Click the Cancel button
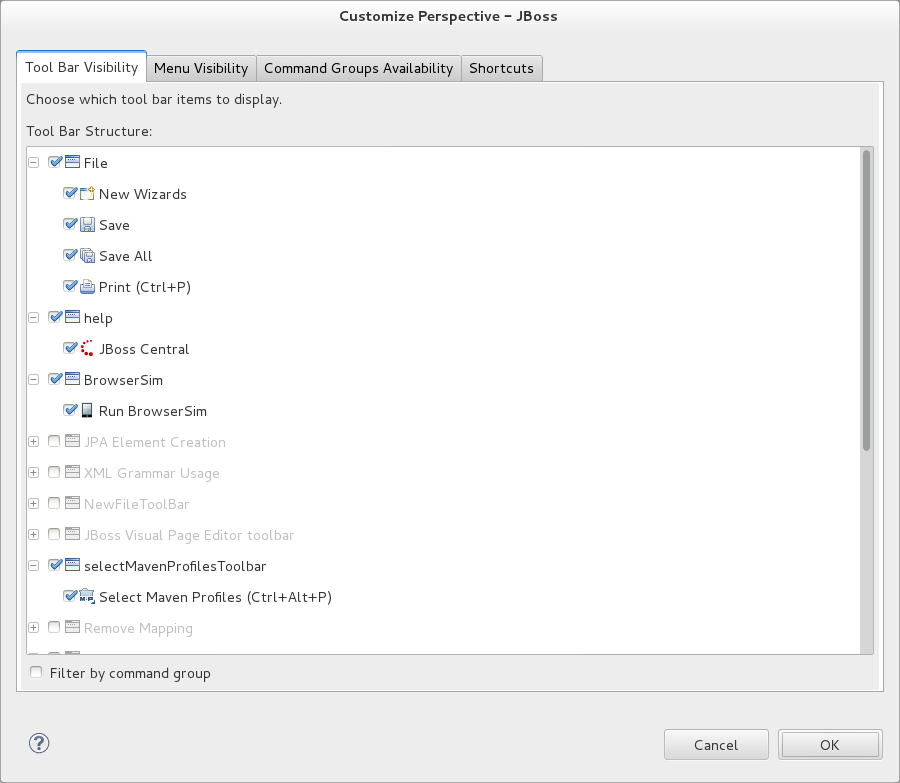900x783 pixels. (x=716, y=744)
